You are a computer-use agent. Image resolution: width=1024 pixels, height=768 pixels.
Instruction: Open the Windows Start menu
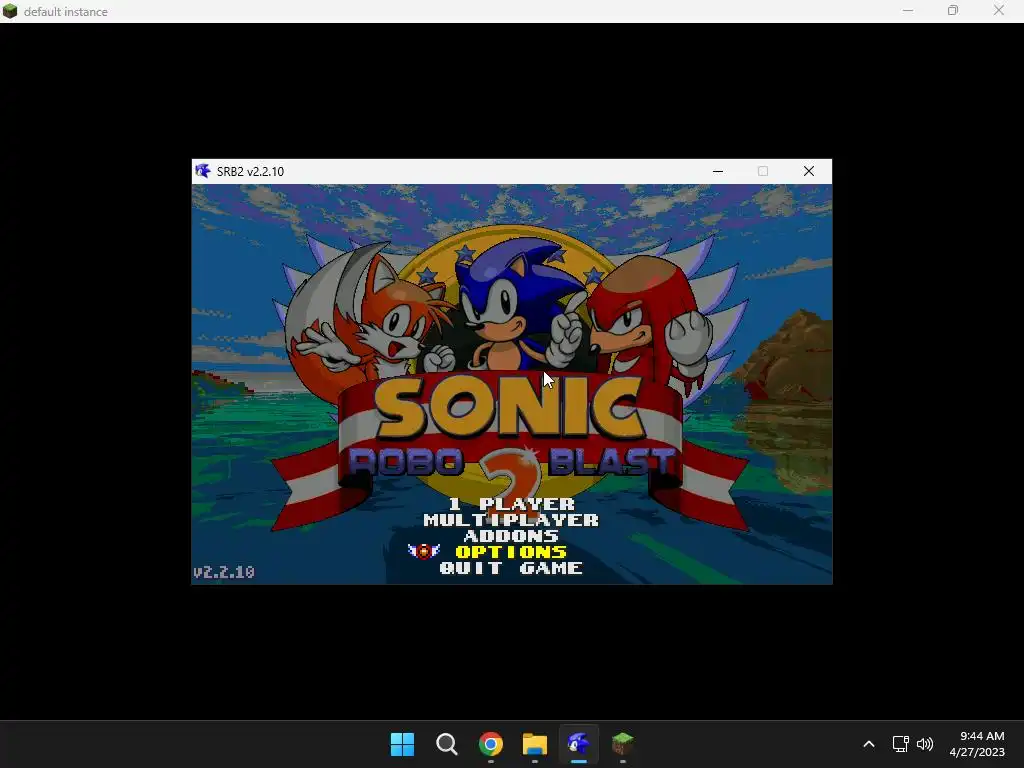402,744
